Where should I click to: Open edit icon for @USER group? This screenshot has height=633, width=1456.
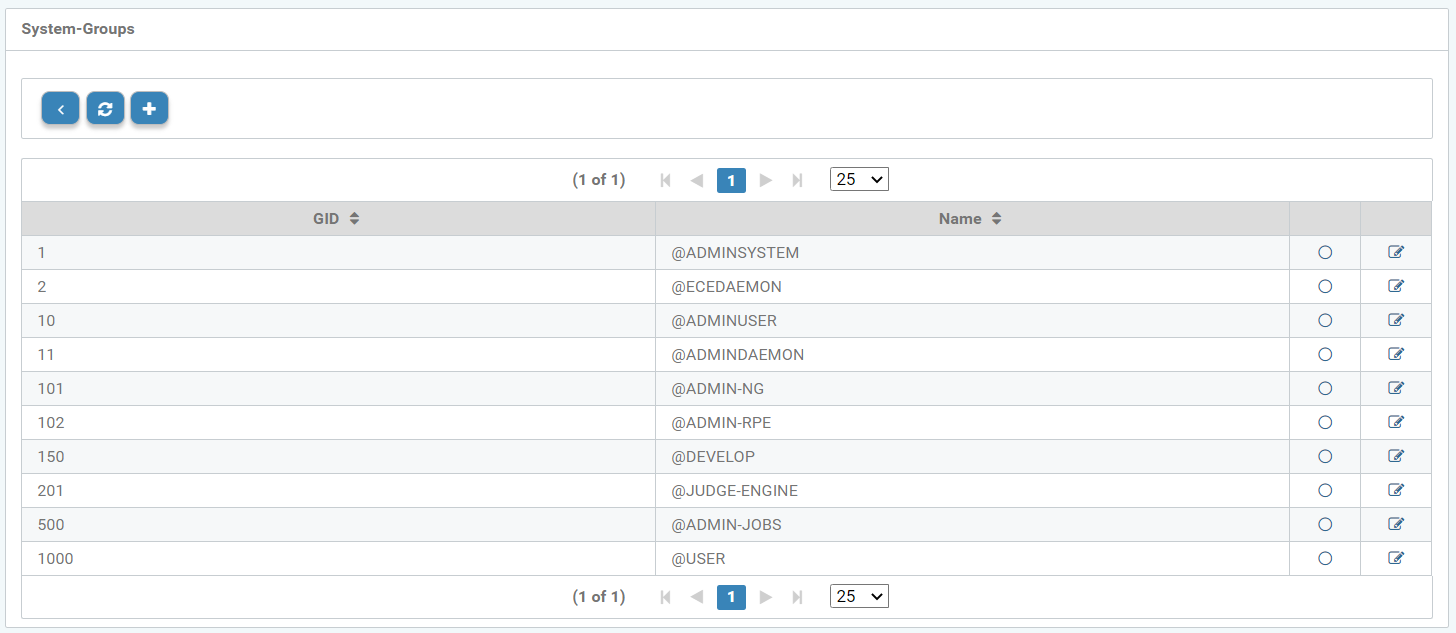(x=1396, y=559)
